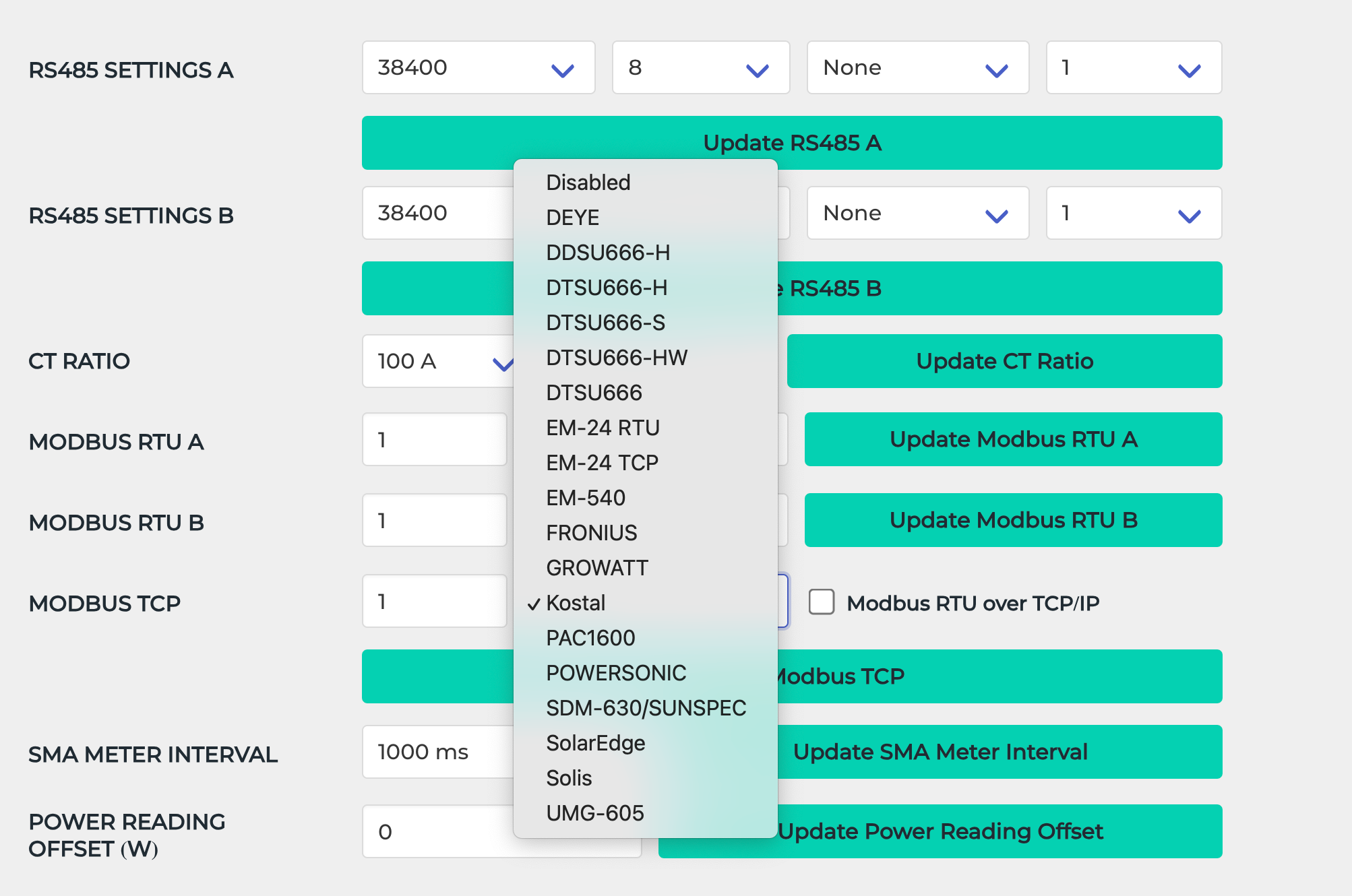Open the RS485 B parity dropdown
1352x896 pixels.
(917, 214)
